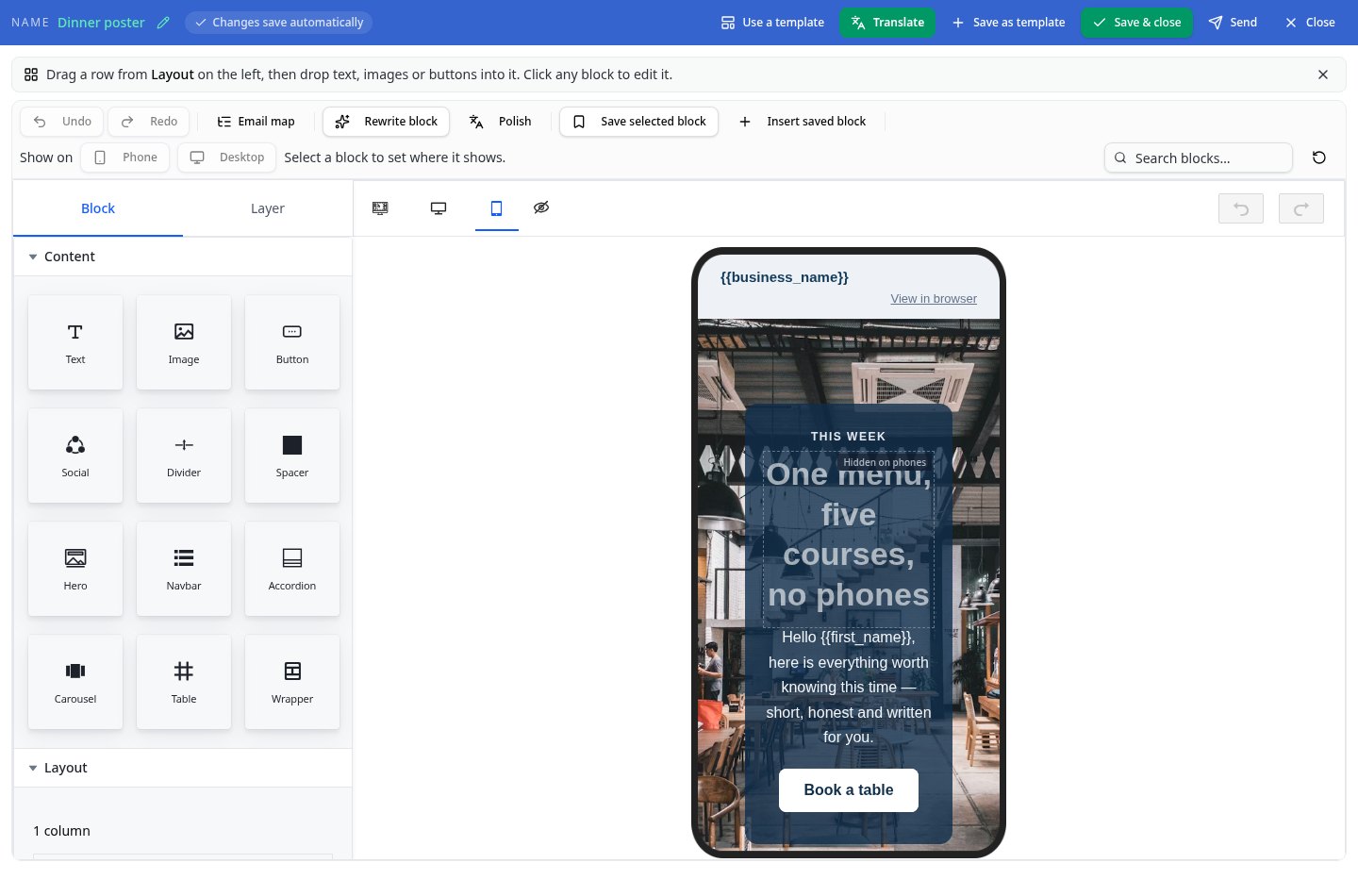1358x896 pixels.
Task: Click the canvas undo arrow button
Action: coord(1241,208)
